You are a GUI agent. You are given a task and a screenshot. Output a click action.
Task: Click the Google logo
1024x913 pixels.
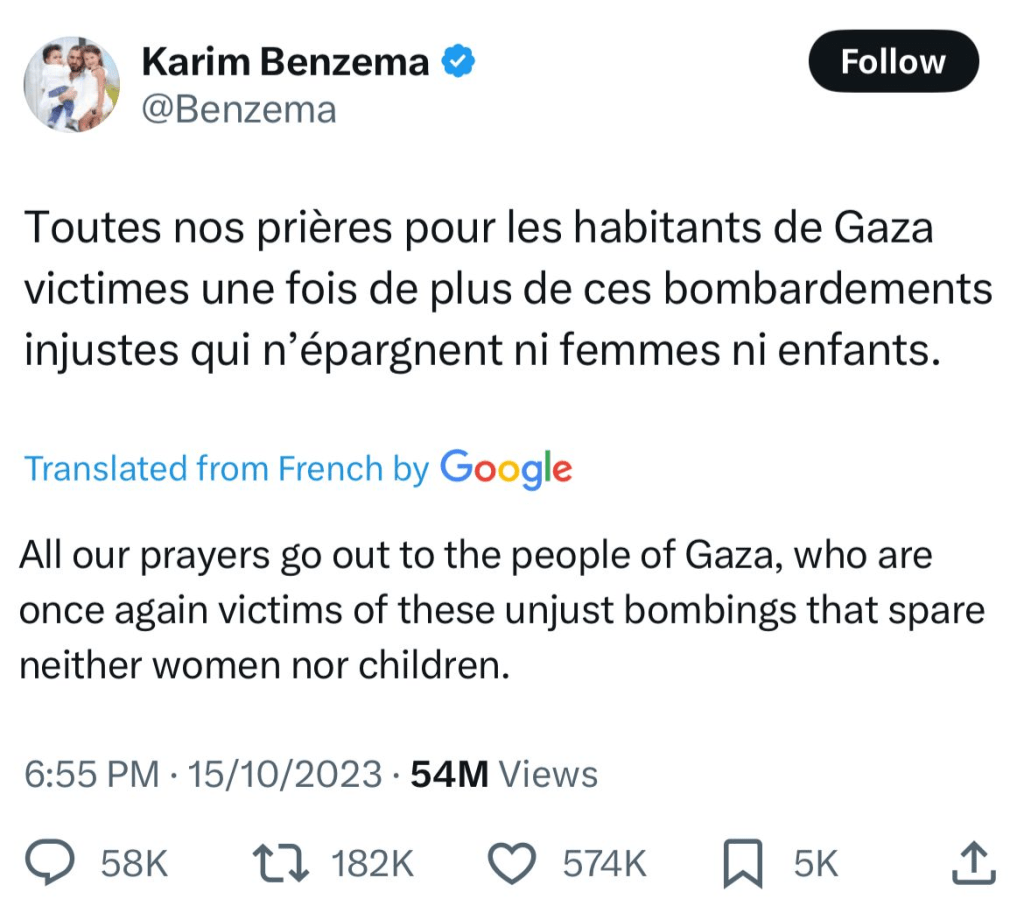point(506,468)
